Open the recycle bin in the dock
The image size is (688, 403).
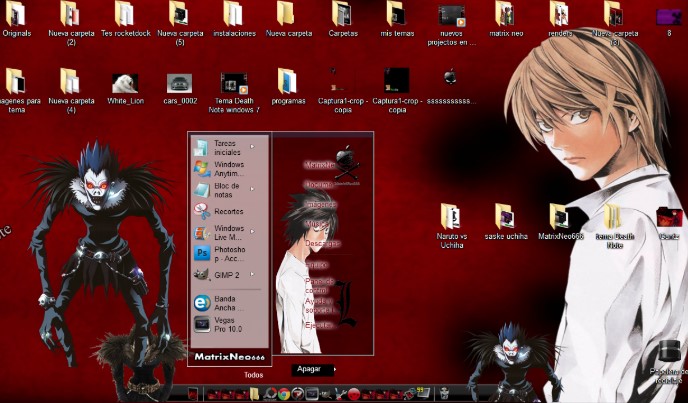(444, 392)
